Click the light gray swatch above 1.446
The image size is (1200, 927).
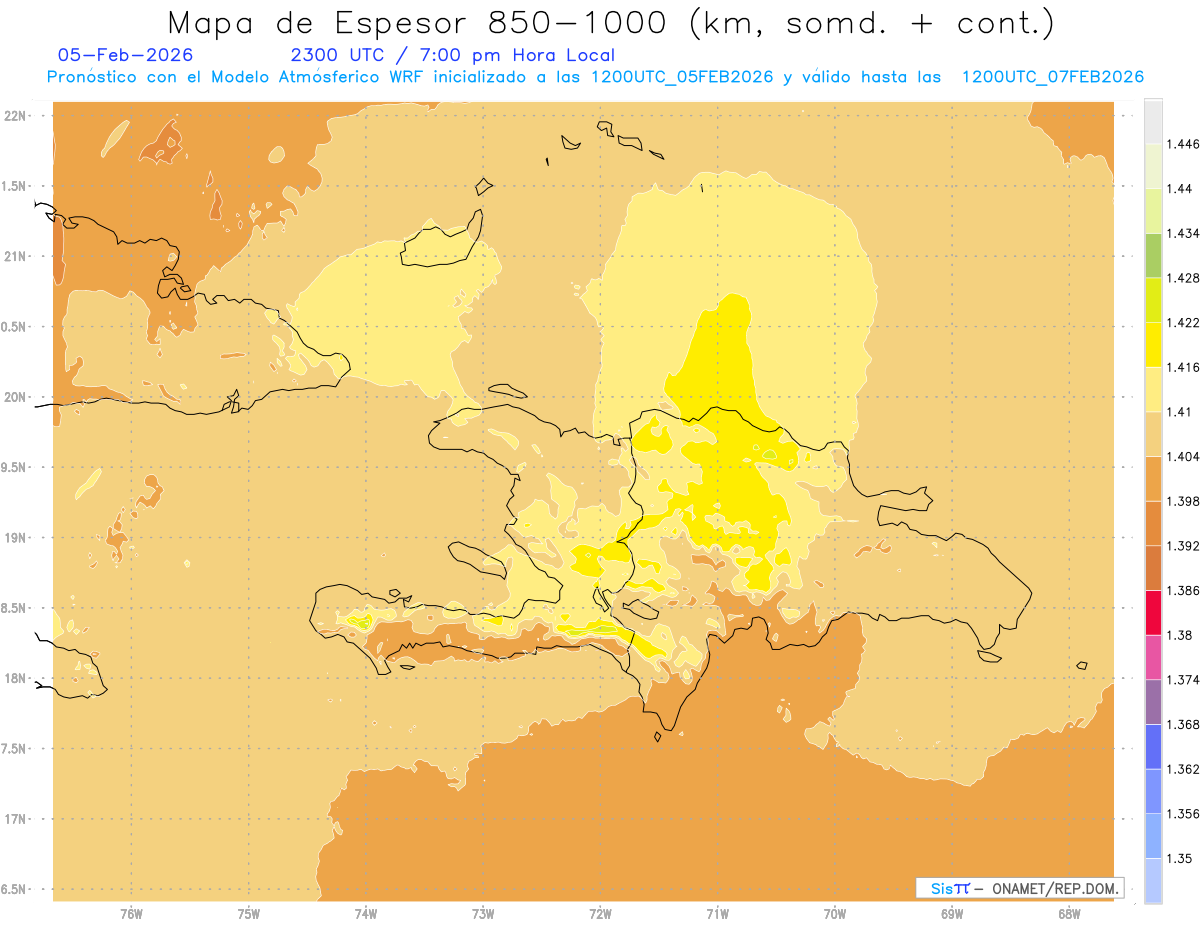tap(1153, 121)
